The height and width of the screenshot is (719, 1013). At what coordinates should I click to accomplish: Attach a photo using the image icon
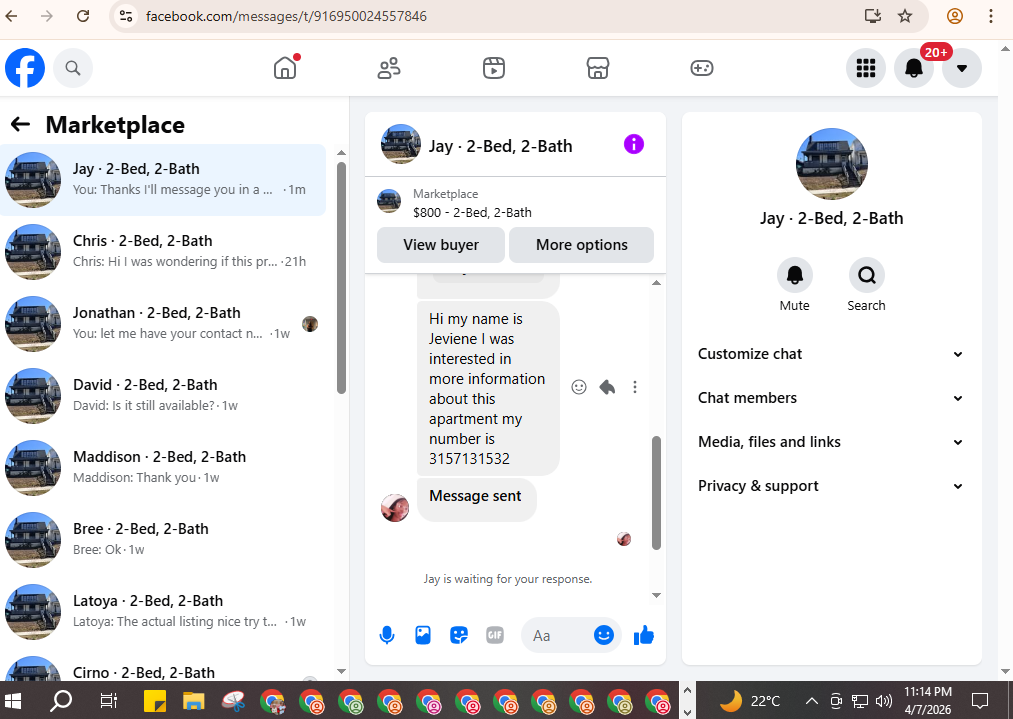[423, 636]
